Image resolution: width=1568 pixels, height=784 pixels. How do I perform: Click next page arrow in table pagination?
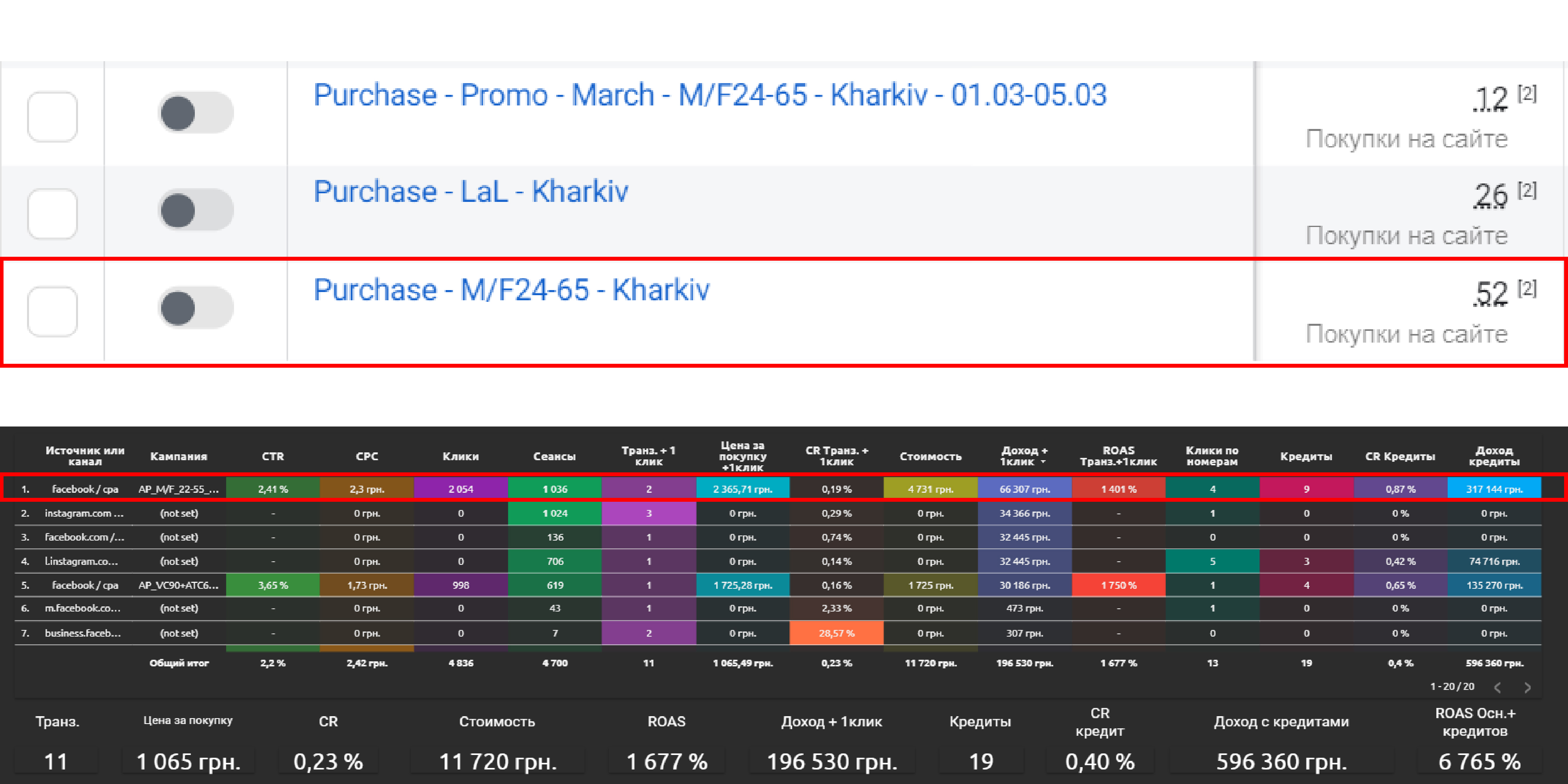pos(1527,687)
